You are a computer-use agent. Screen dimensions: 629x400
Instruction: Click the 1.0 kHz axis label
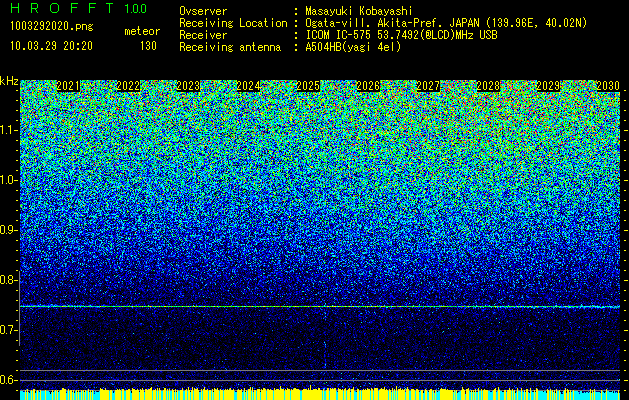tap(8, 180)
